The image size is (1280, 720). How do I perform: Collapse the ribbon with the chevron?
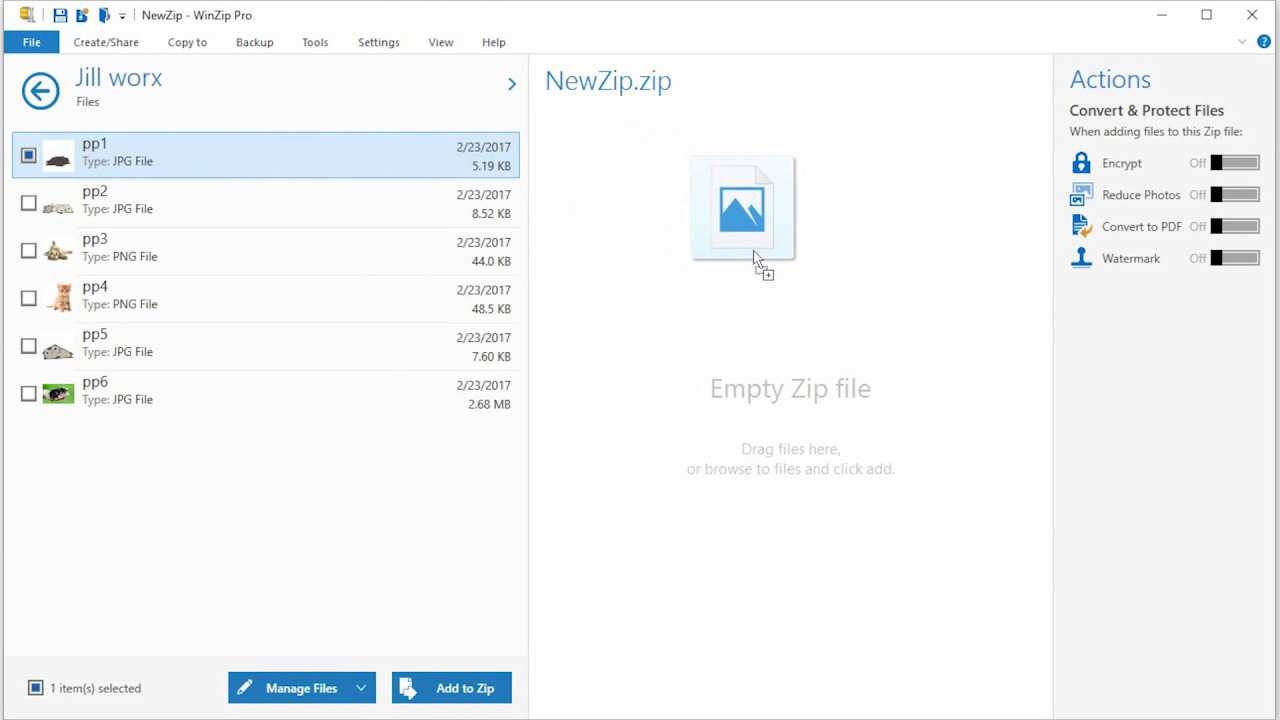(1242, 42)
